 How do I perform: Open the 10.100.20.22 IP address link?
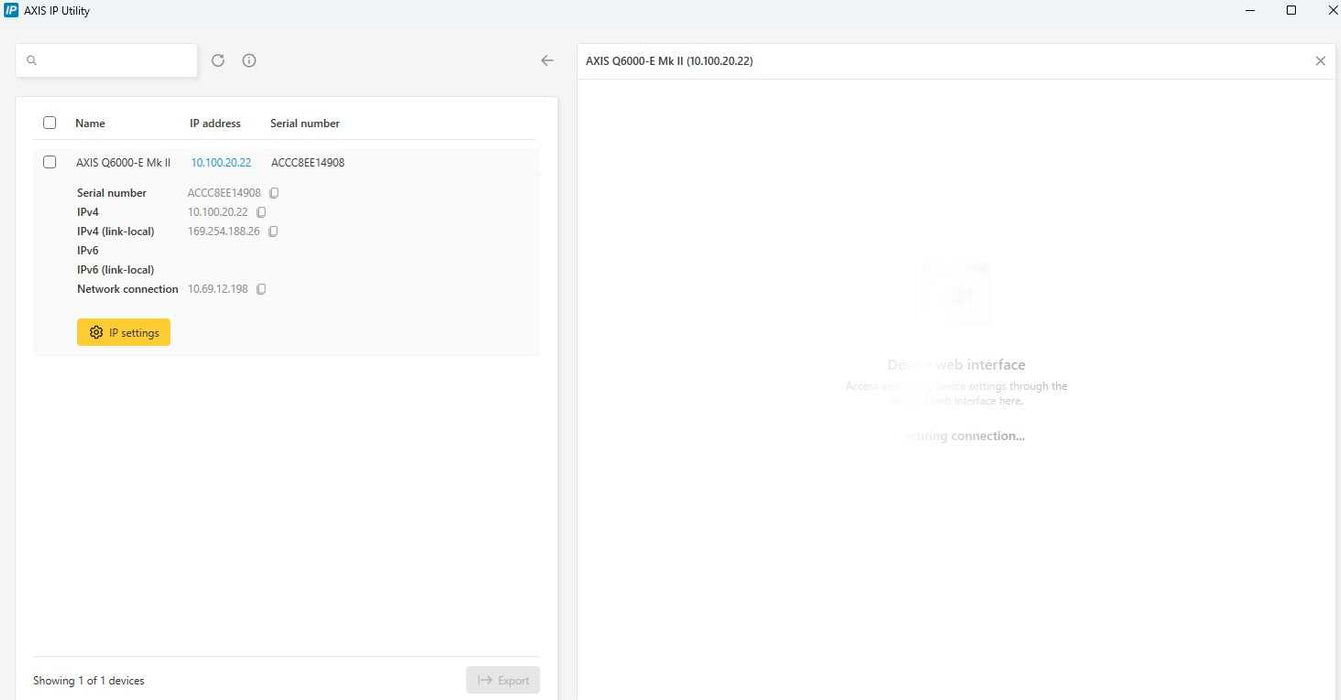click(221, 162)
